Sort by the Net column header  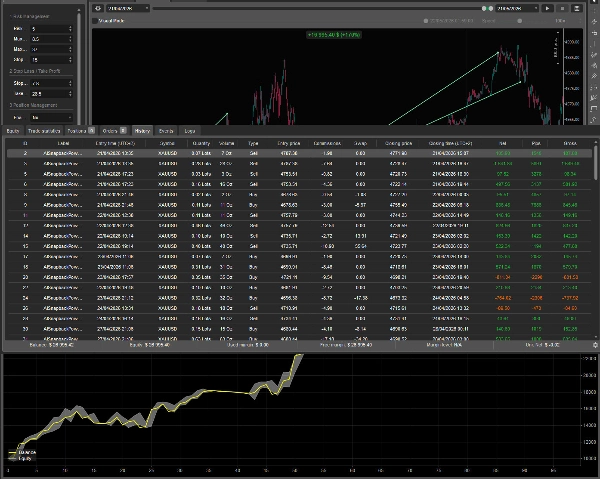(503, 143)
